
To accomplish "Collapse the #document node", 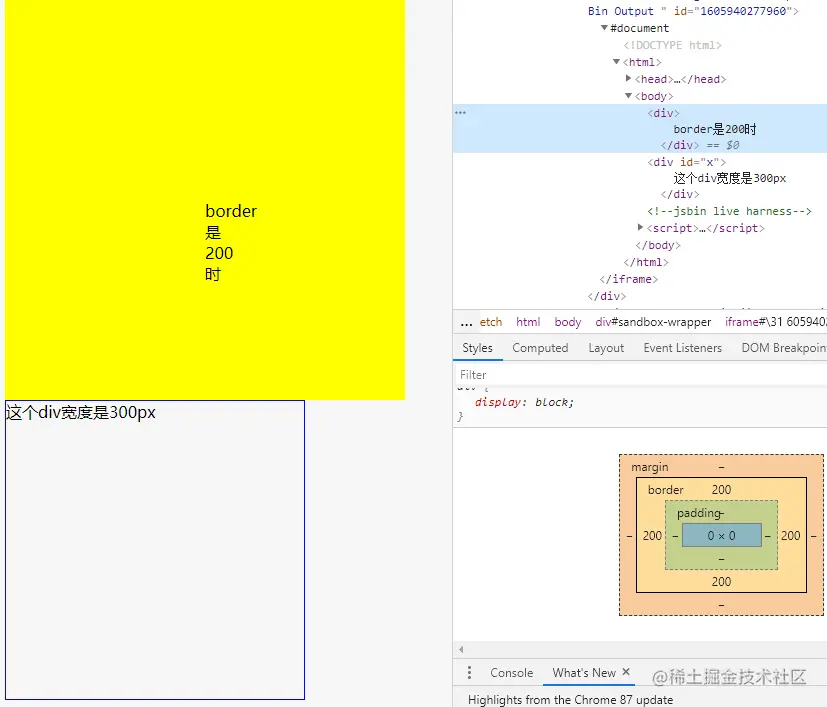I will (604, 27).
